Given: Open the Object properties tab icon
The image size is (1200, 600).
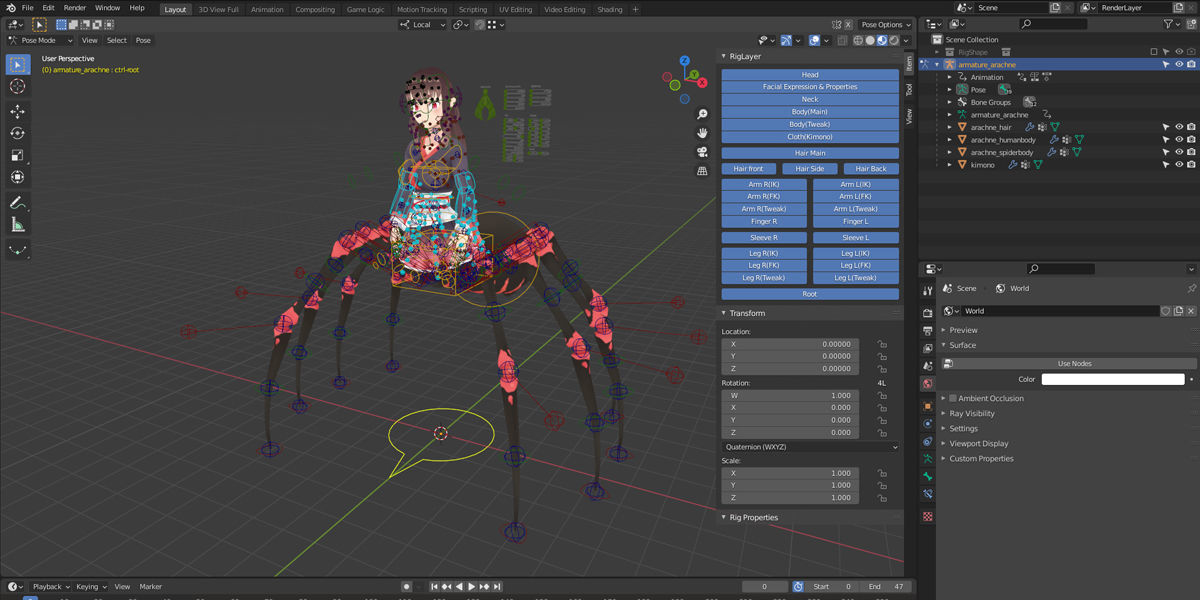Looking at the screenshot, I should (x=928, y=406).
